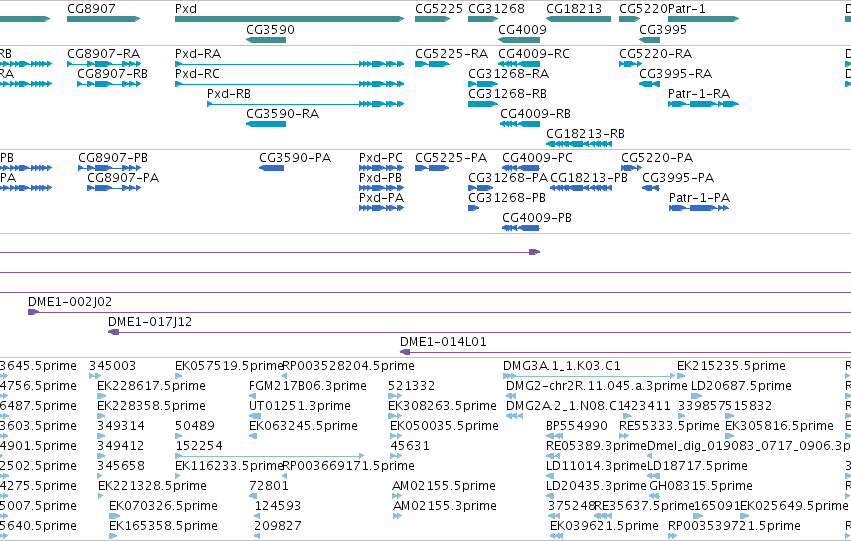Click the RP003669171.5prime EST label
The height and width of the screenshot is (541, 851).
pyautogui.click(x=348, y=466)
